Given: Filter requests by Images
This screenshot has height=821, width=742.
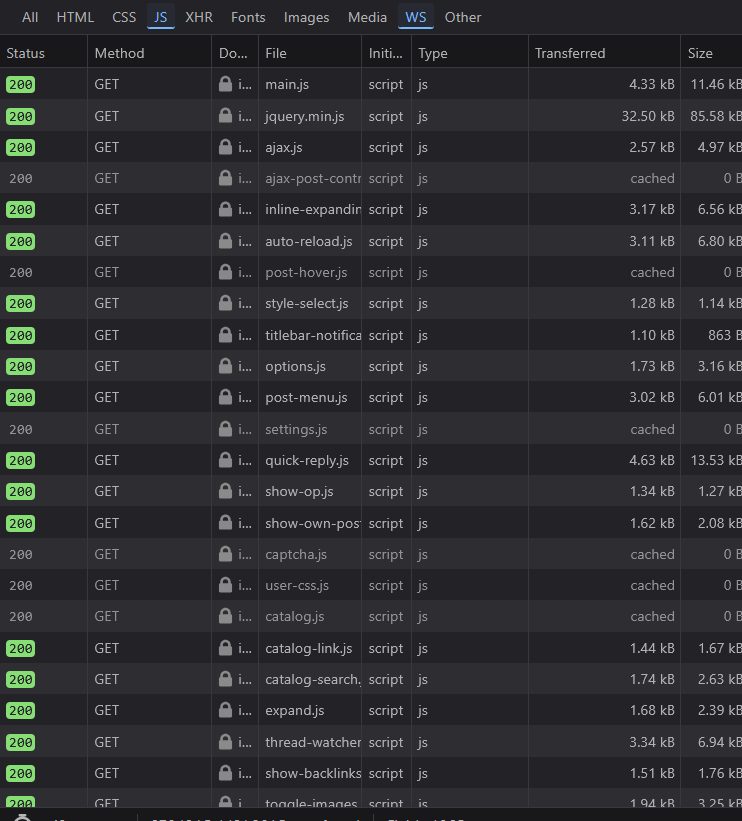Looking at the screenshot, I should click(306, 17).
